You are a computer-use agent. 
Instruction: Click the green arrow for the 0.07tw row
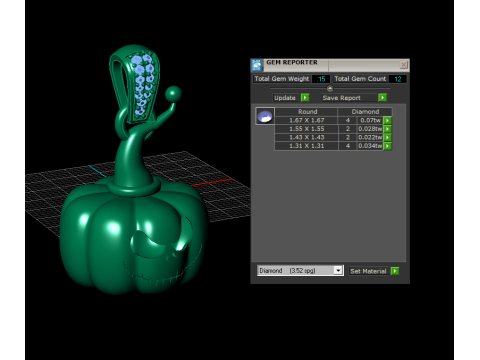click(387, 120)
